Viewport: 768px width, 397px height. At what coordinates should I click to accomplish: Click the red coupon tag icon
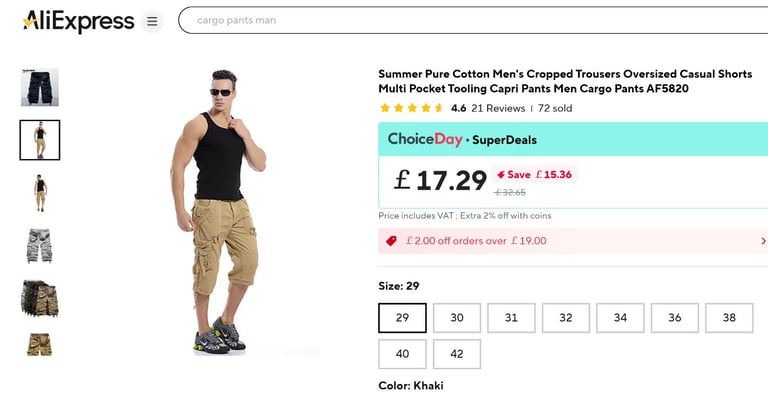391,241
